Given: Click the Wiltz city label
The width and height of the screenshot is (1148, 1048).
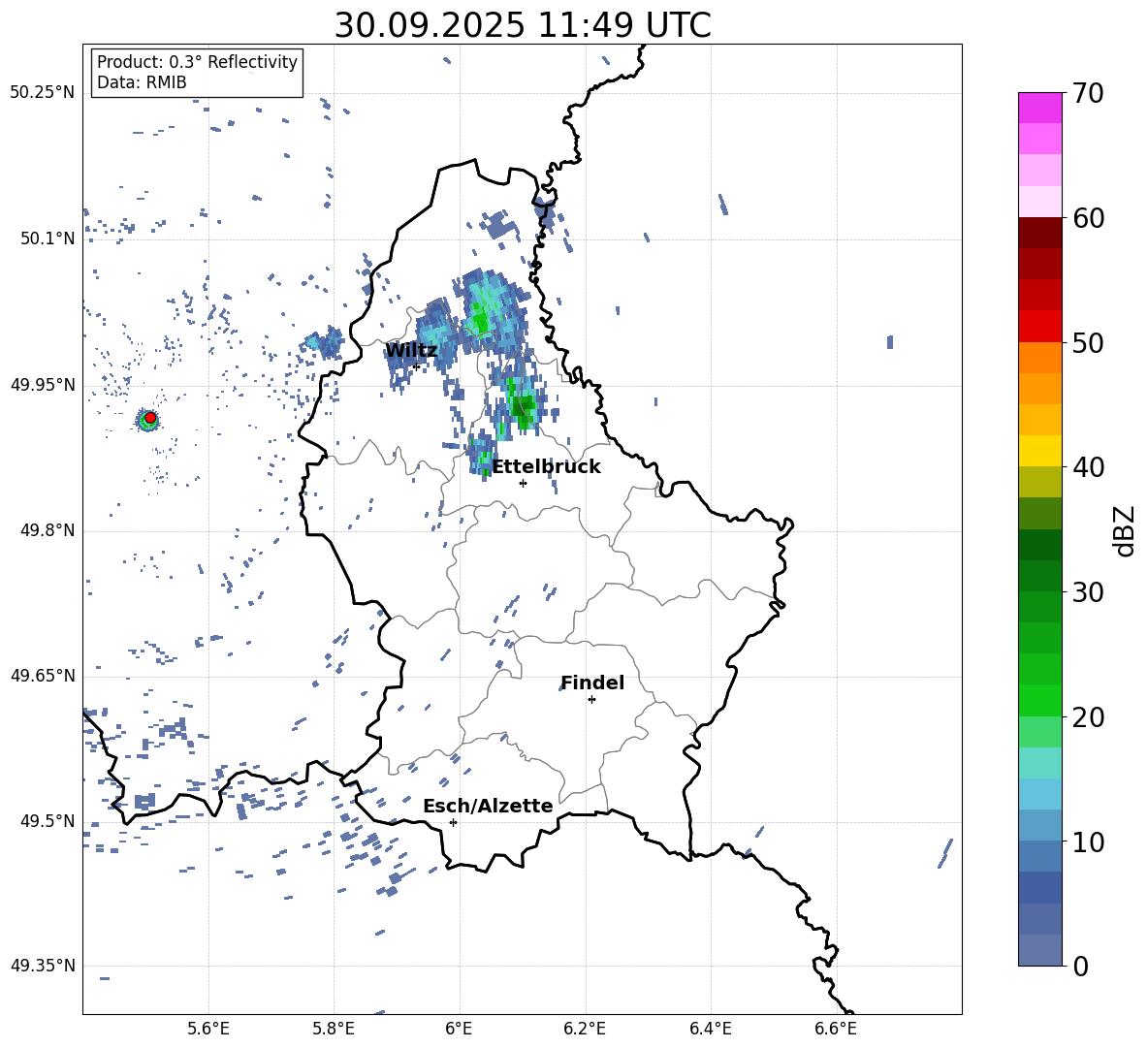Looking at the screenshot, I should tap(411, 351).
